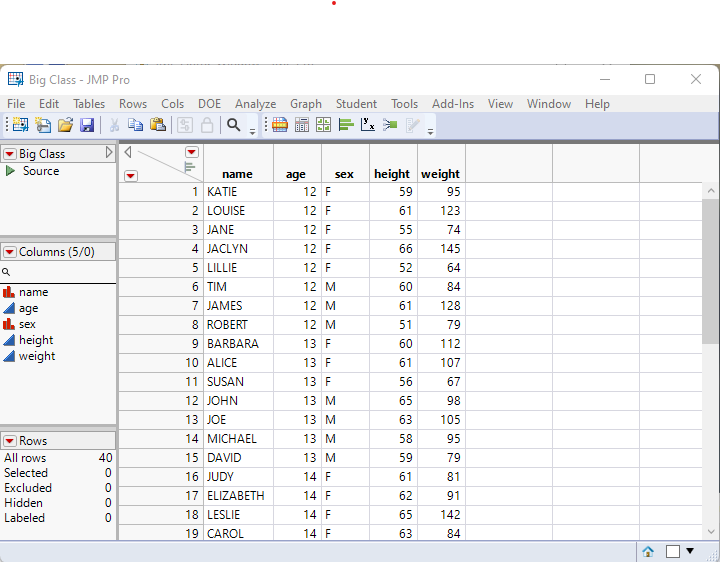Open the Big Class table red triangle menu
The width and height of the screenshot is (720, 562).
click(10, 154)
